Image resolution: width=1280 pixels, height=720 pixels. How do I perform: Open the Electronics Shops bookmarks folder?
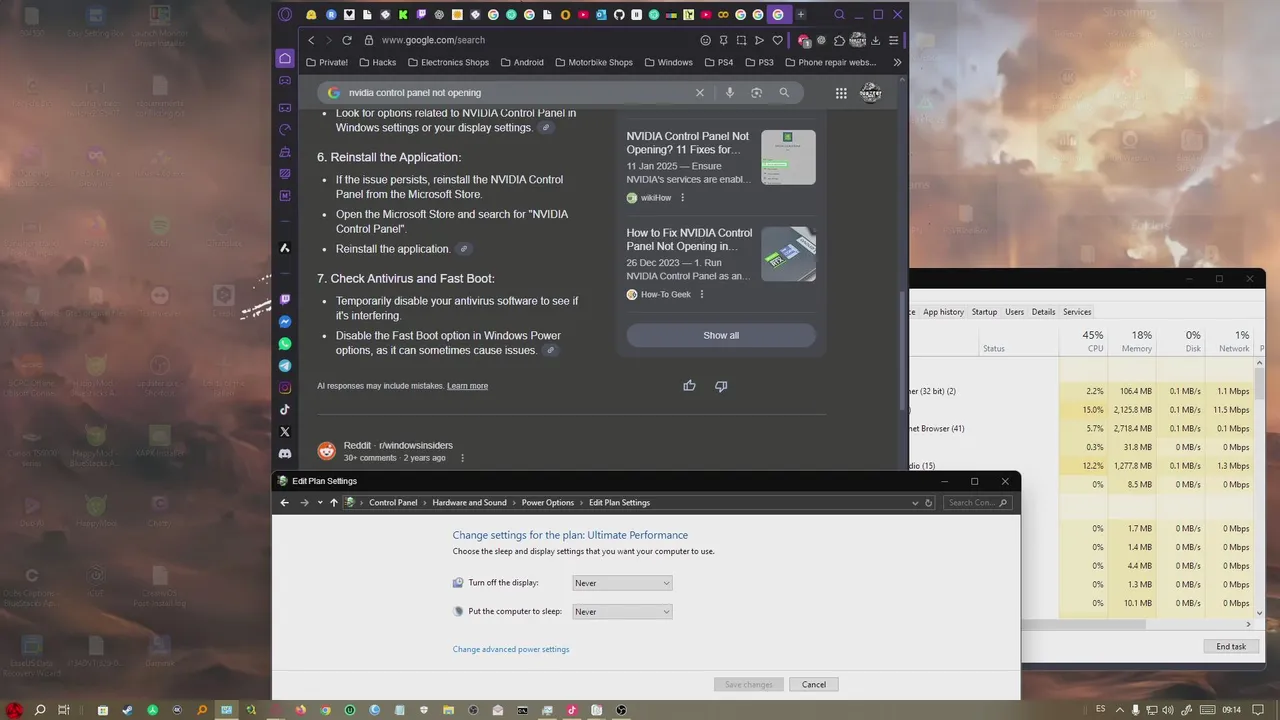click(x=447, y=62)
